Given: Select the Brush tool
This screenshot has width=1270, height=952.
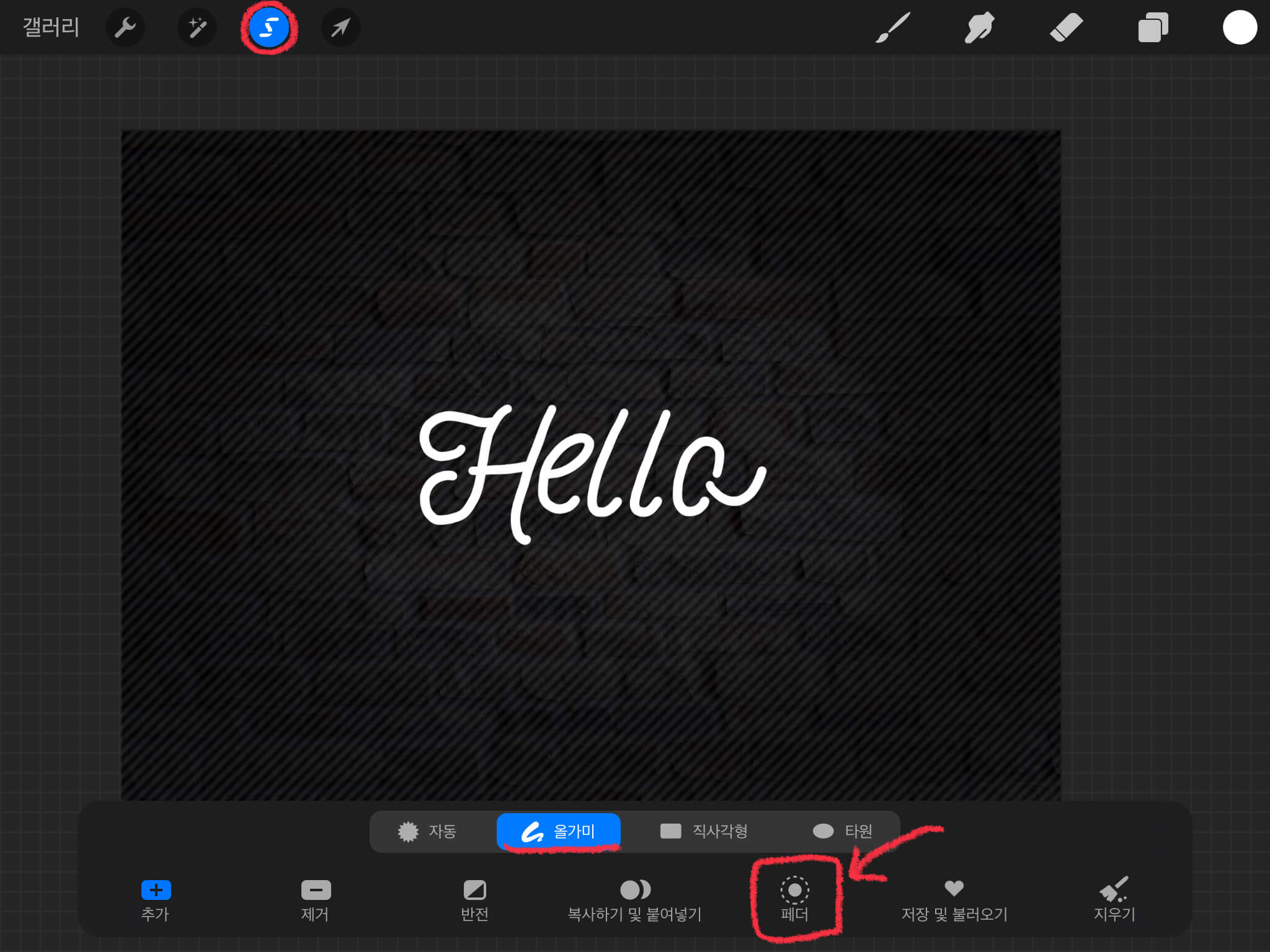Looking at the screenshot, I should (x=893, y=28).
